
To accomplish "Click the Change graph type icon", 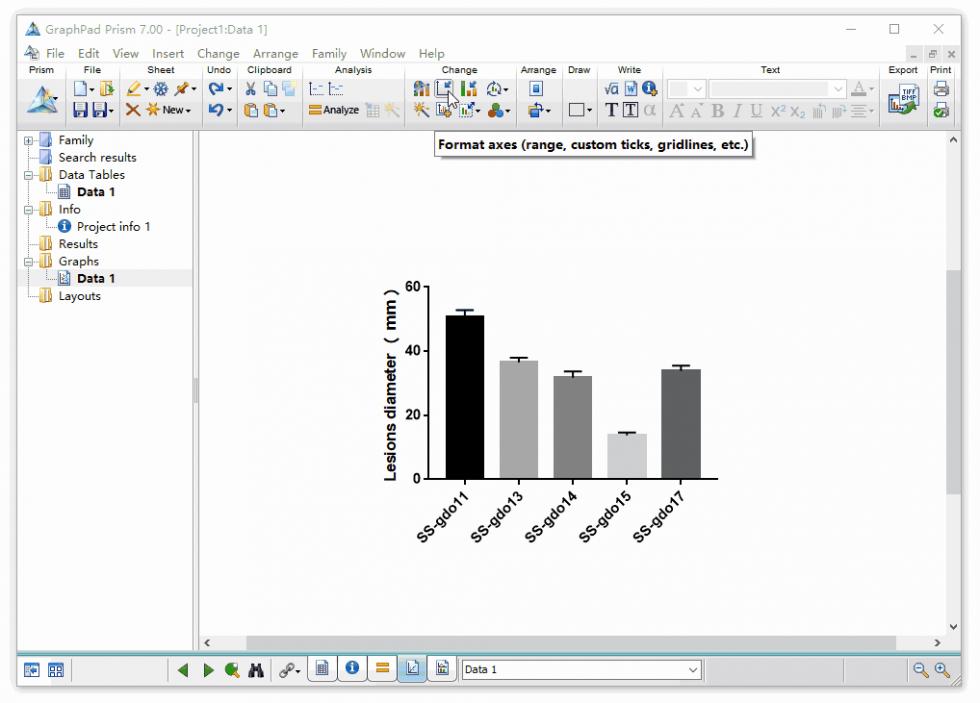I will (421, 89).
